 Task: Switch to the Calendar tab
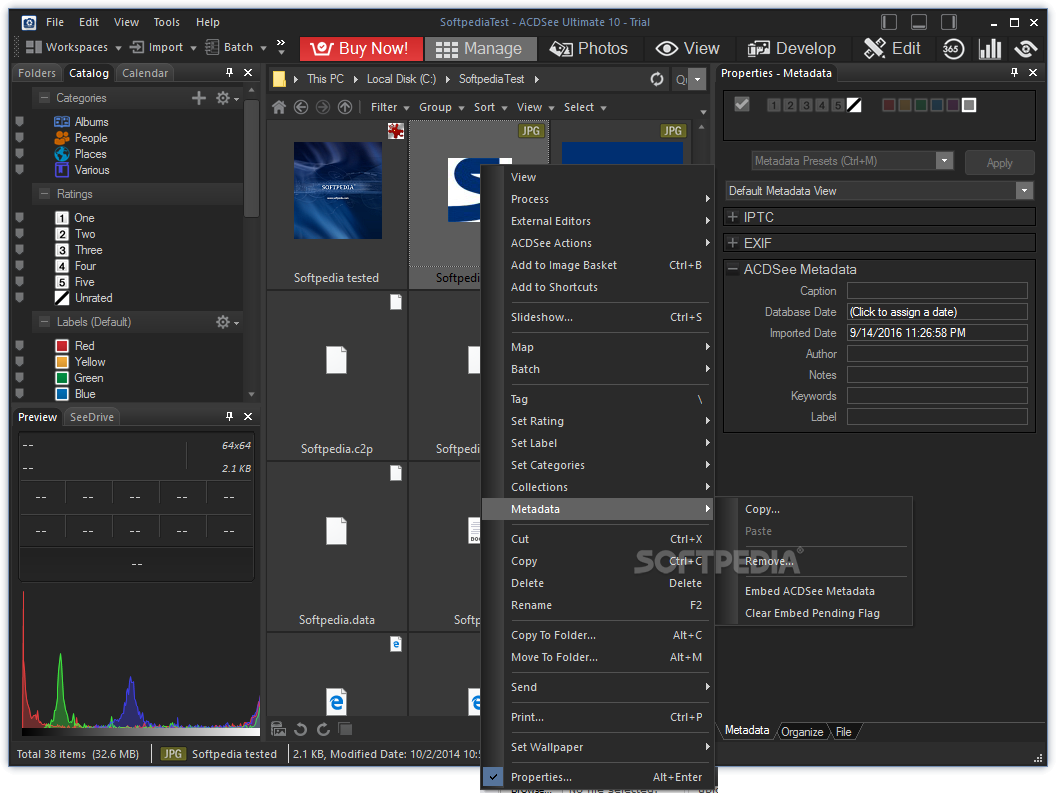coord(145,73)
